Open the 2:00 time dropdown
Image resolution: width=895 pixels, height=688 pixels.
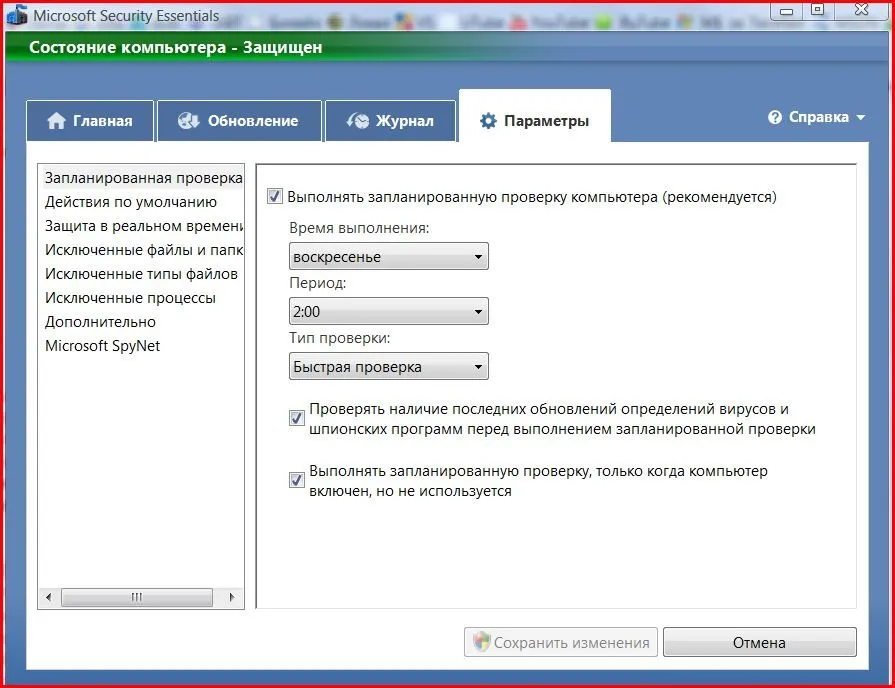[x=389, y=311]
